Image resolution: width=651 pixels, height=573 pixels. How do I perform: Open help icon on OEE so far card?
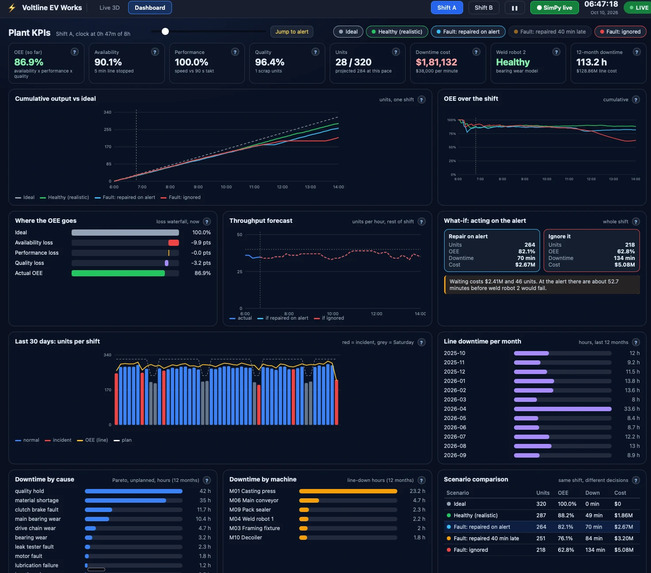click(x=74, y=52)
